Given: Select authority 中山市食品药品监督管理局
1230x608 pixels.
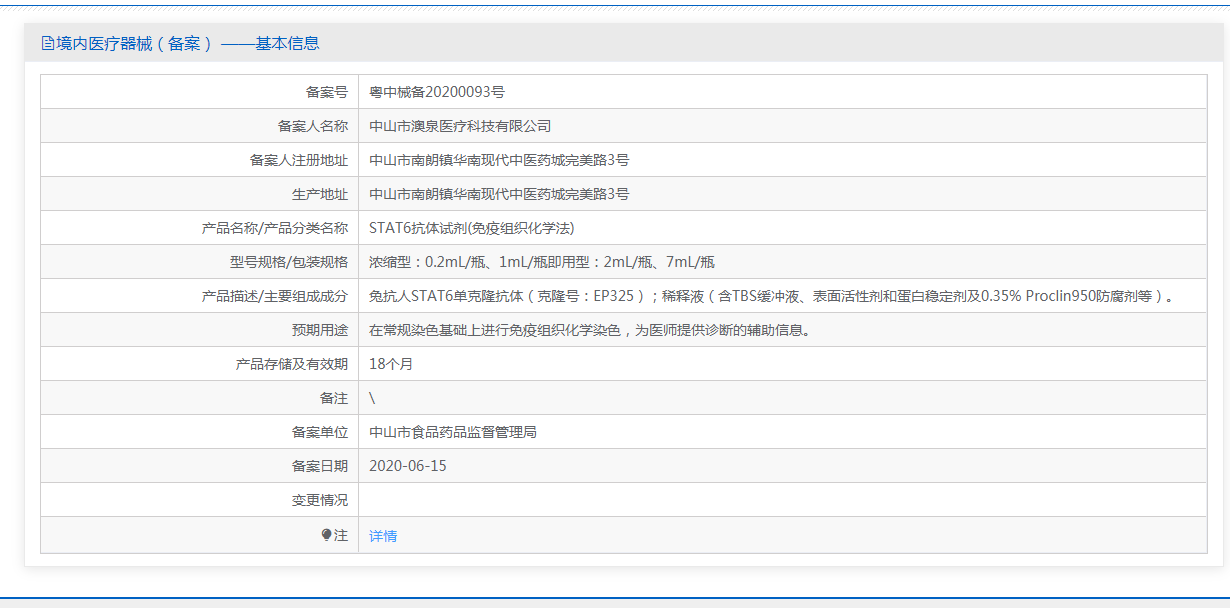Looking at the screenshot, I should point(453,432).
